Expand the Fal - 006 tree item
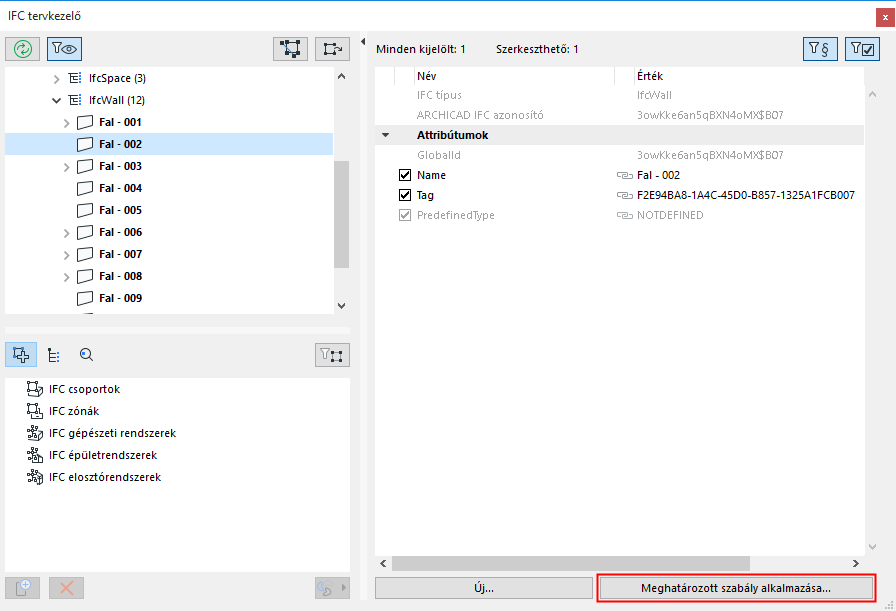Image resolution: width=896 pixels, height=611 pixels. [x=66, y=233]
